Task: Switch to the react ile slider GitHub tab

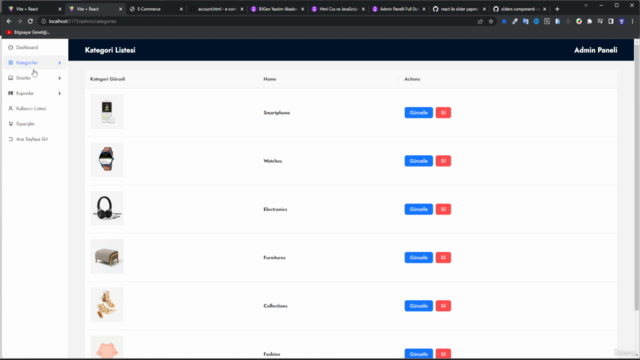Action: [x=459, y=9]
